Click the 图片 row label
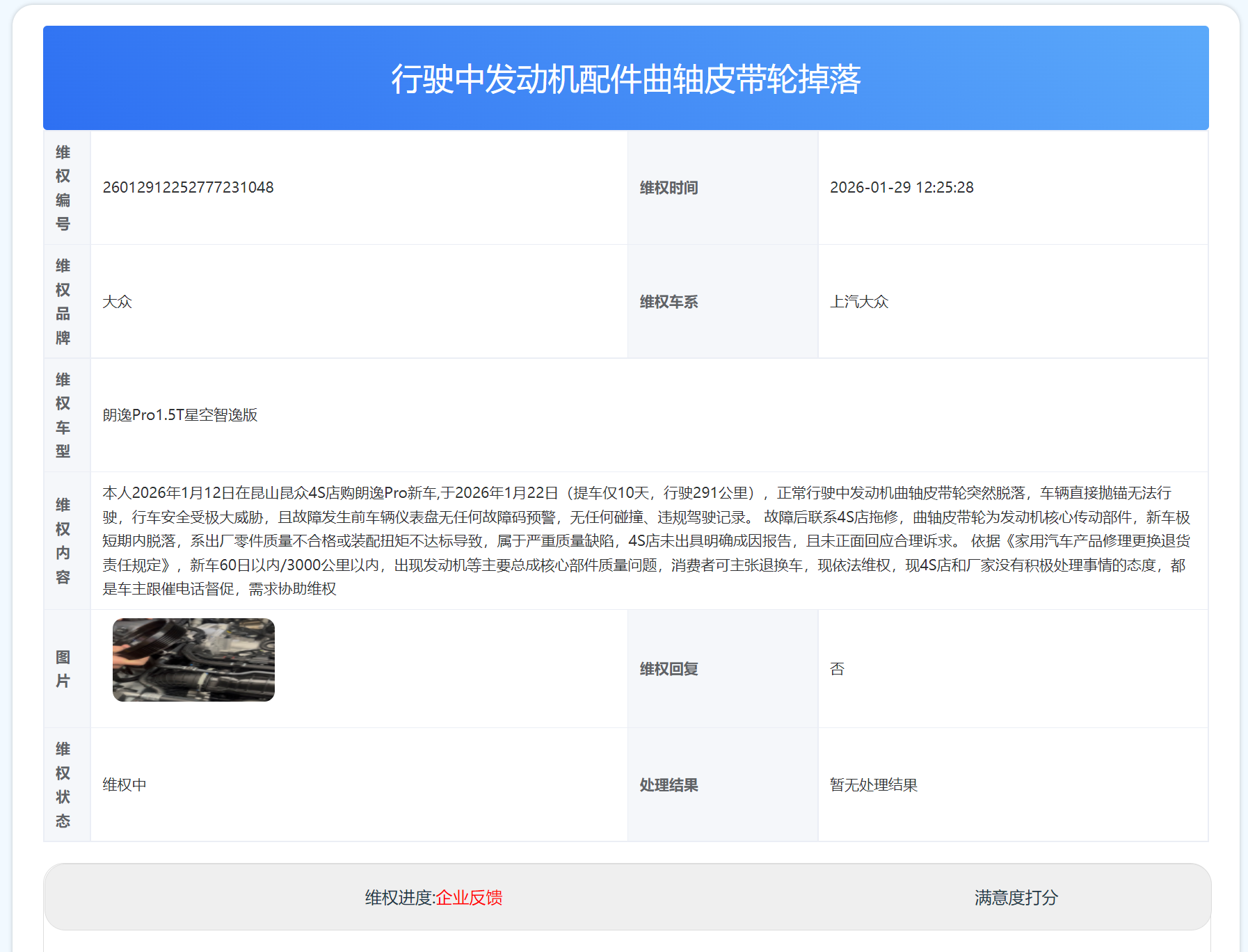 [x=61, y=668]
